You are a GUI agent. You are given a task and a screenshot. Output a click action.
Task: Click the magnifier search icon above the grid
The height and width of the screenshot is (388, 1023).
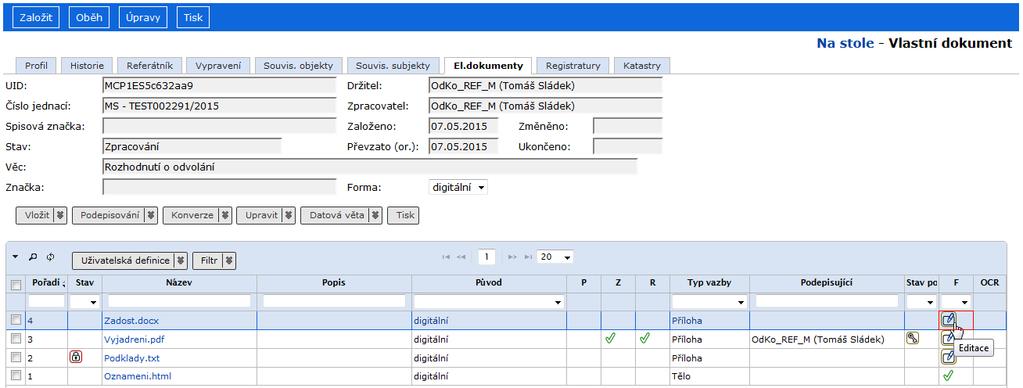[x=33, y=257]
